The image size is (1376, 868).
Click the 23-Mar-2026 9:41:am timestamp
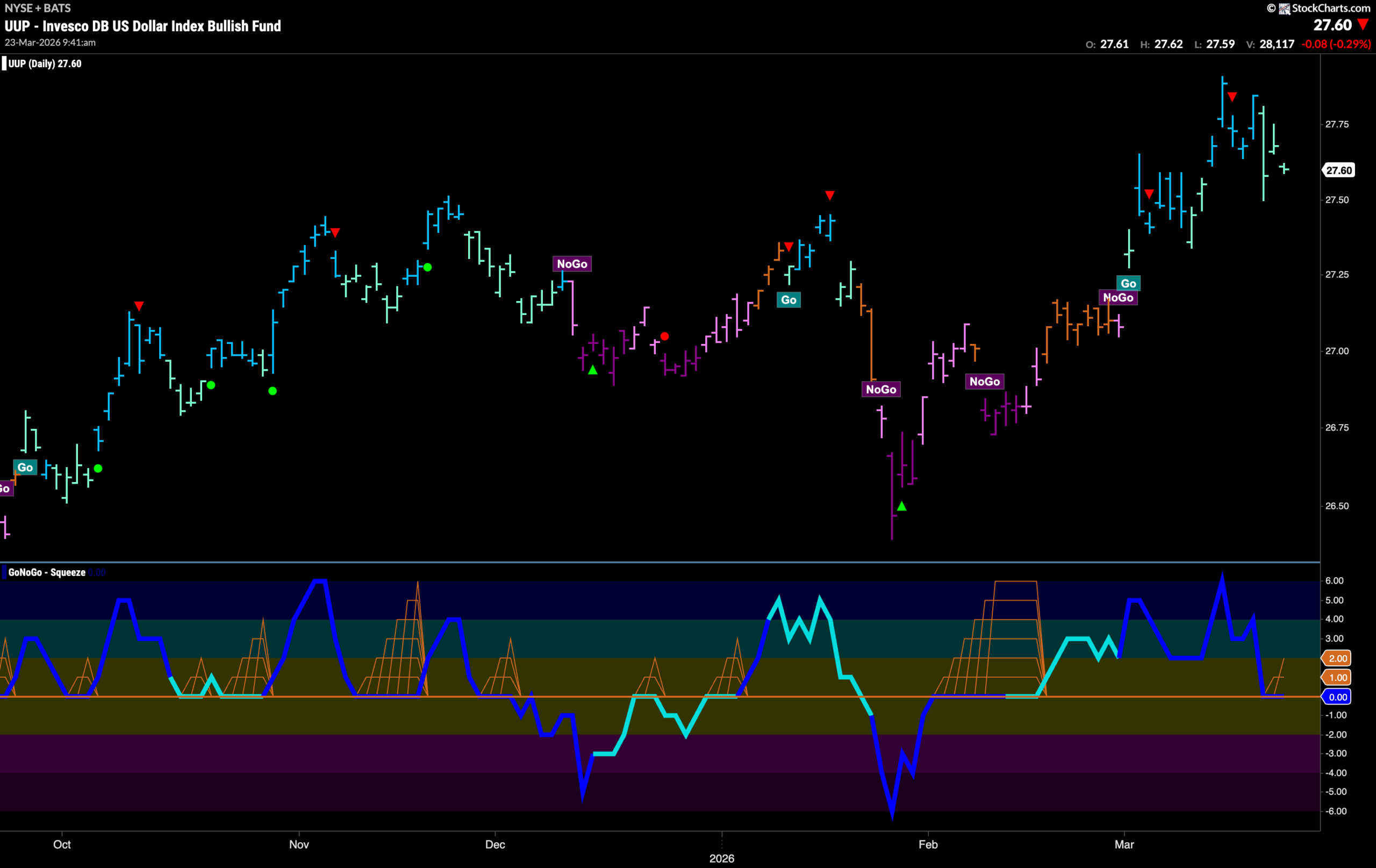pyautogui.click(x=51, y=43)
